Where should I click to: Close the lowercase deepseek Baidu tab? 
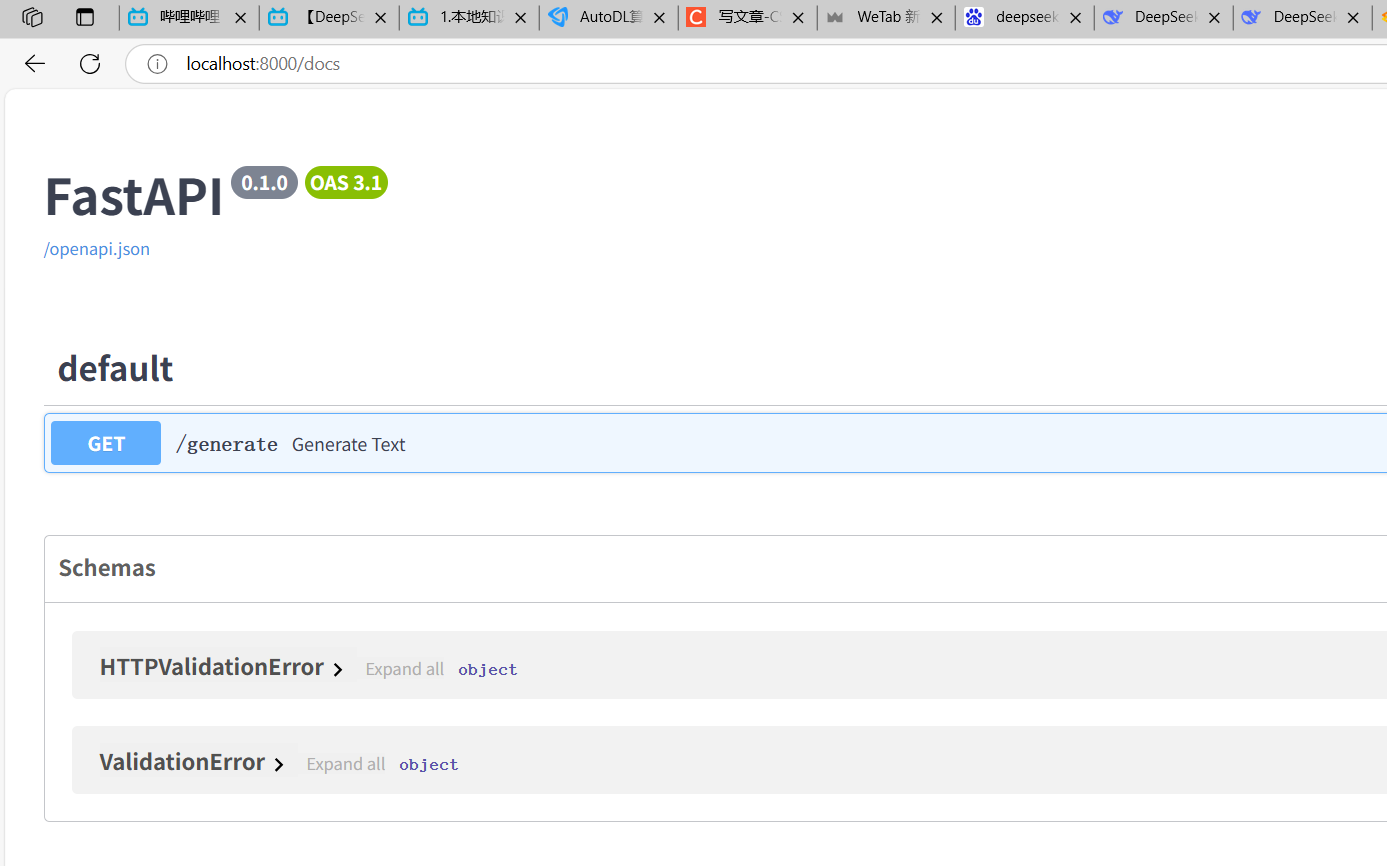pos(1076,18)
